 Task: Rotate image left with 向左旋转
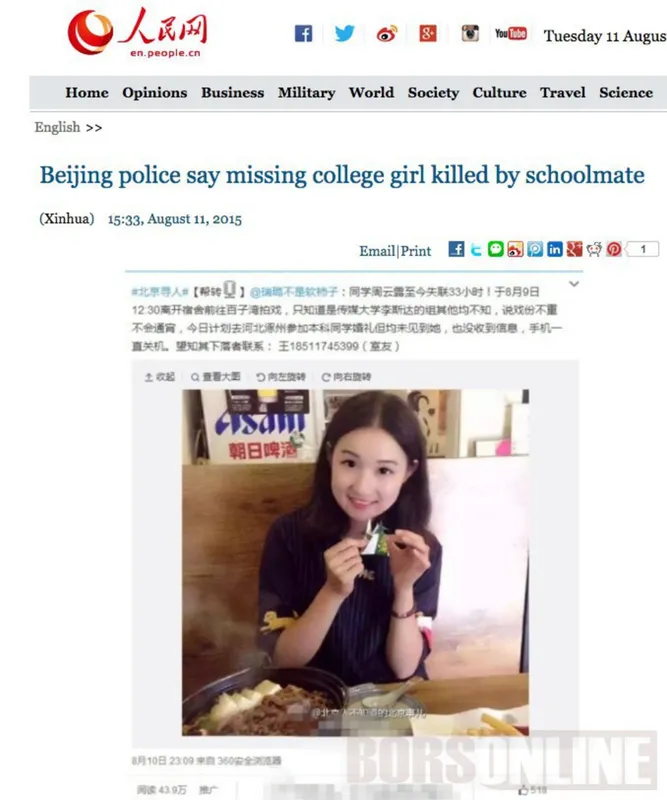(x=281, y=377)
